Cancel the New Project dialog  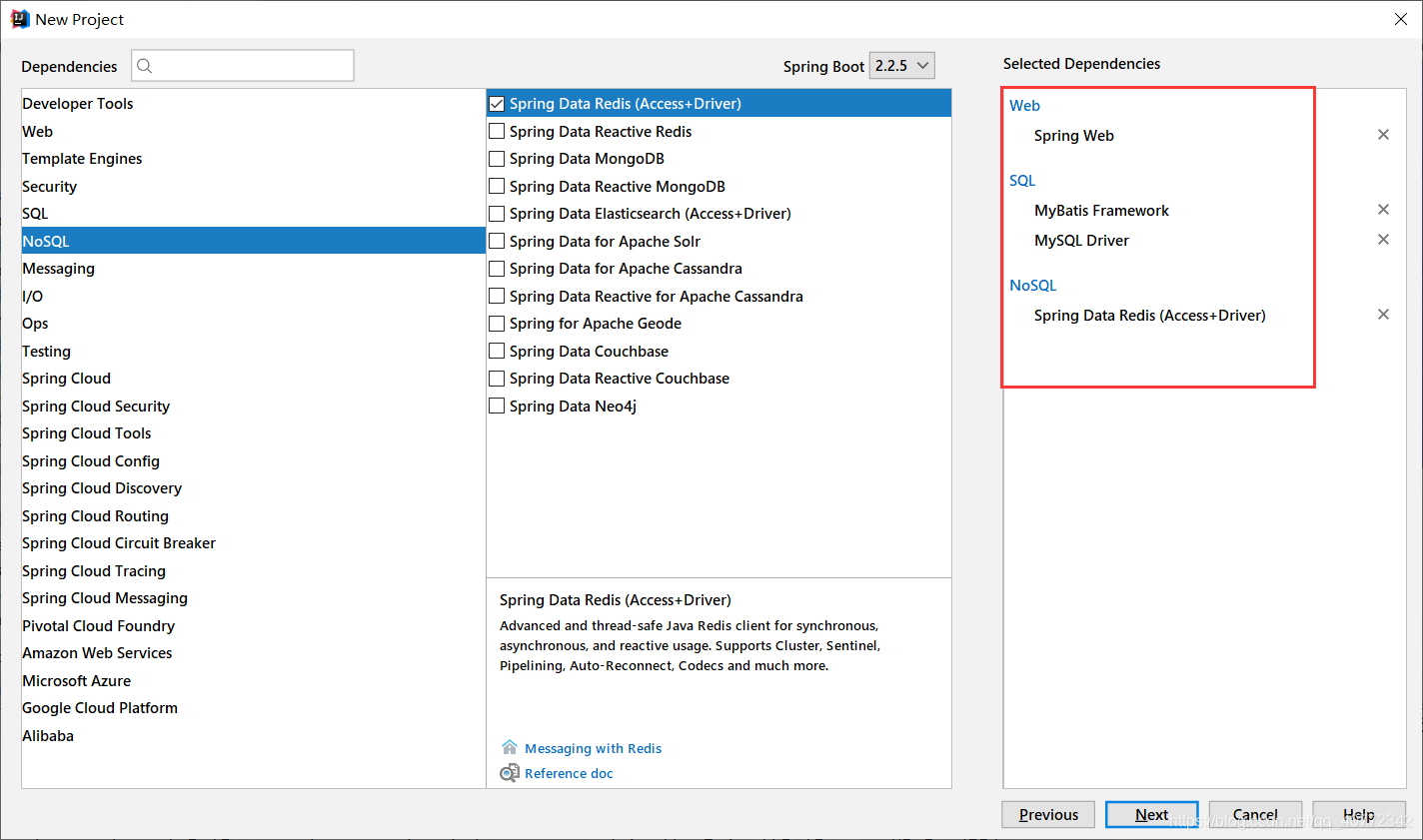click(x=1255, y=815)
